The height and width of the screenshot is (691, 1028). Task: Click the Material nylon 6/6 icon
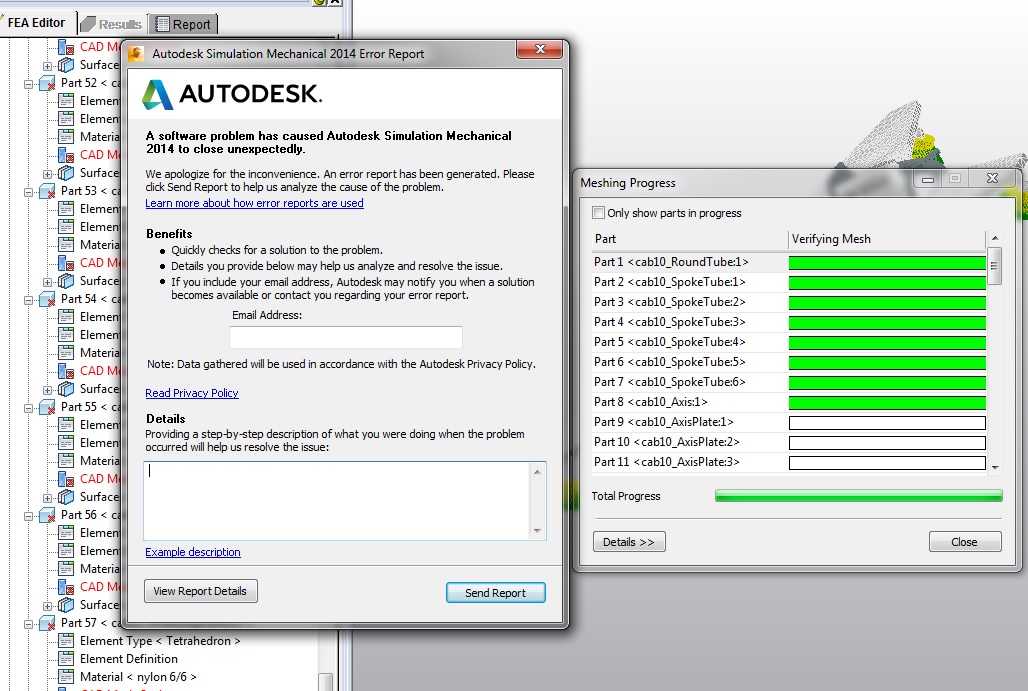66,677
